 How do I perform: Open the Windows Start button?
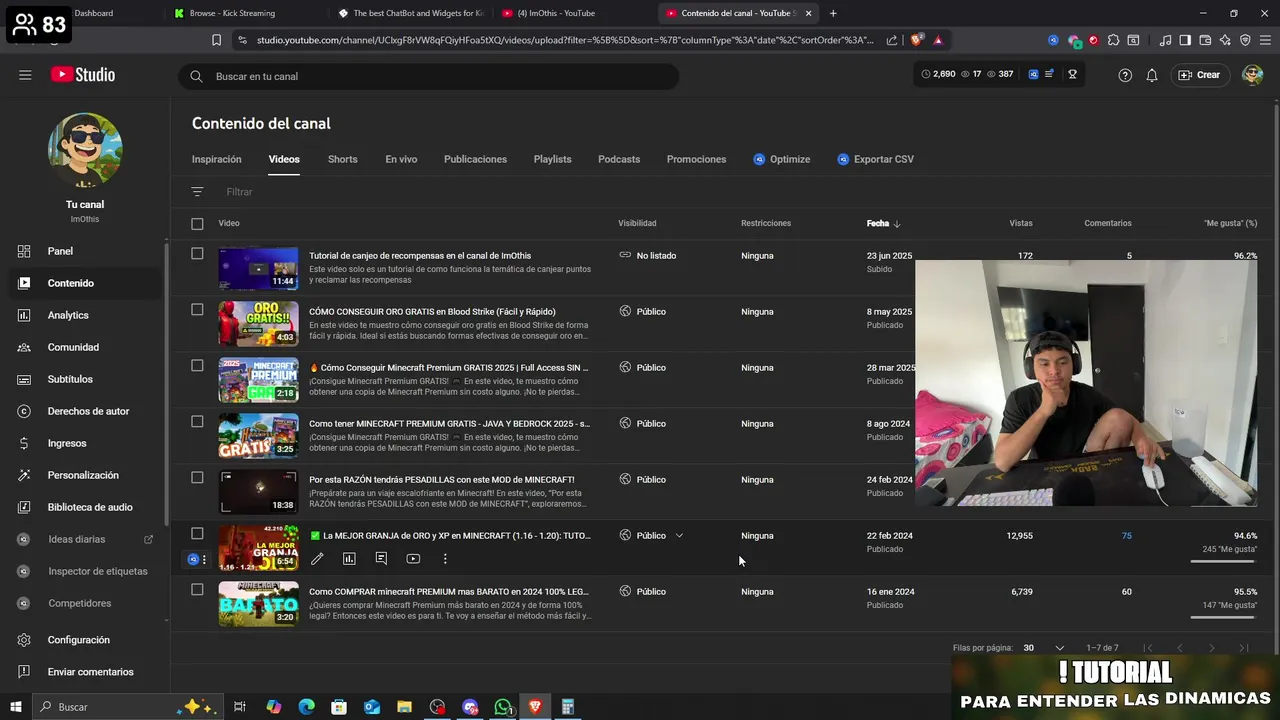click(16, 707)
